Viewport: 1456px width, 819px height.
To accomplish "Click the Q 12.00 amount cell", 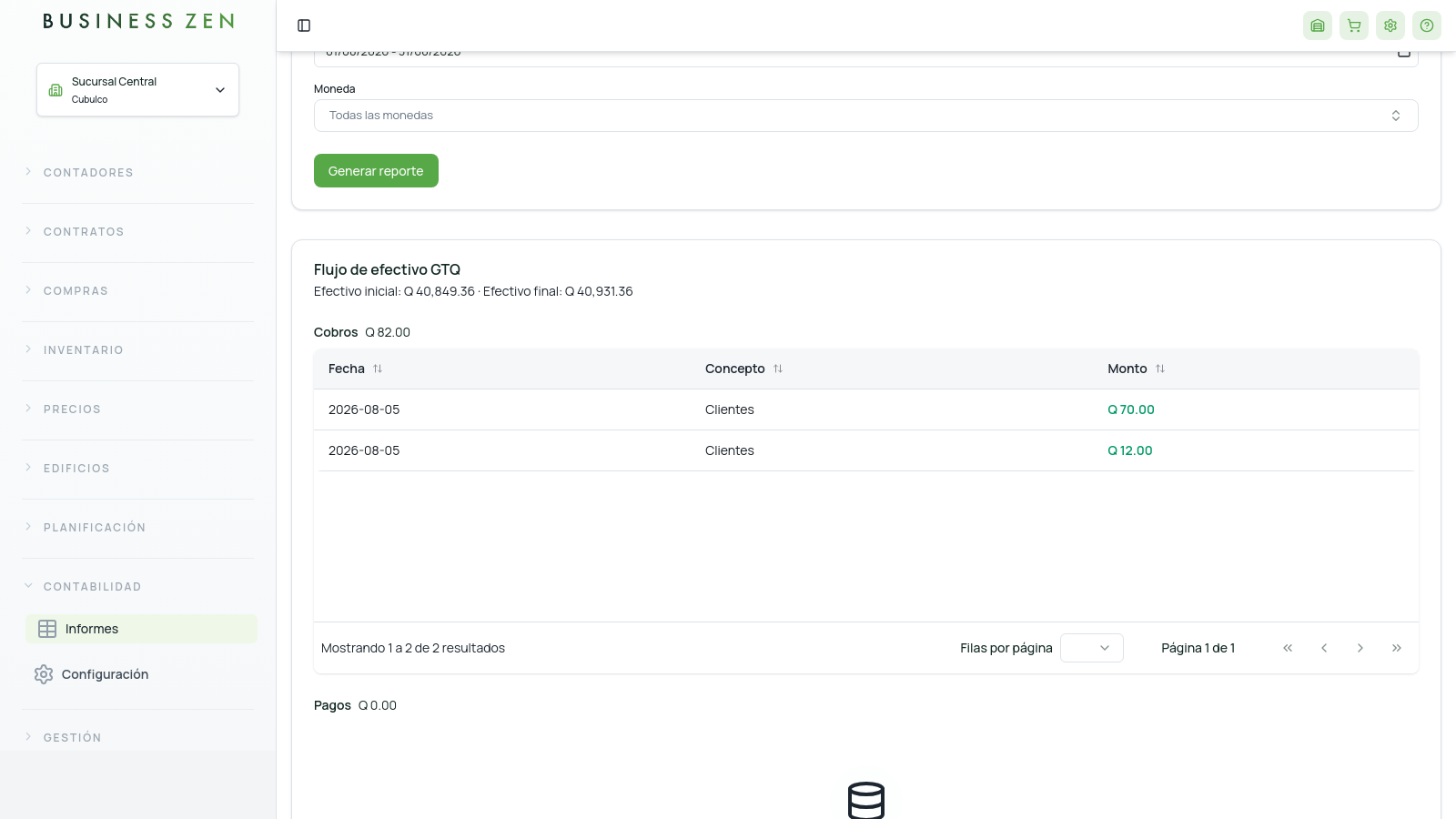I will pyautogui.click(x=1130, y=450).
